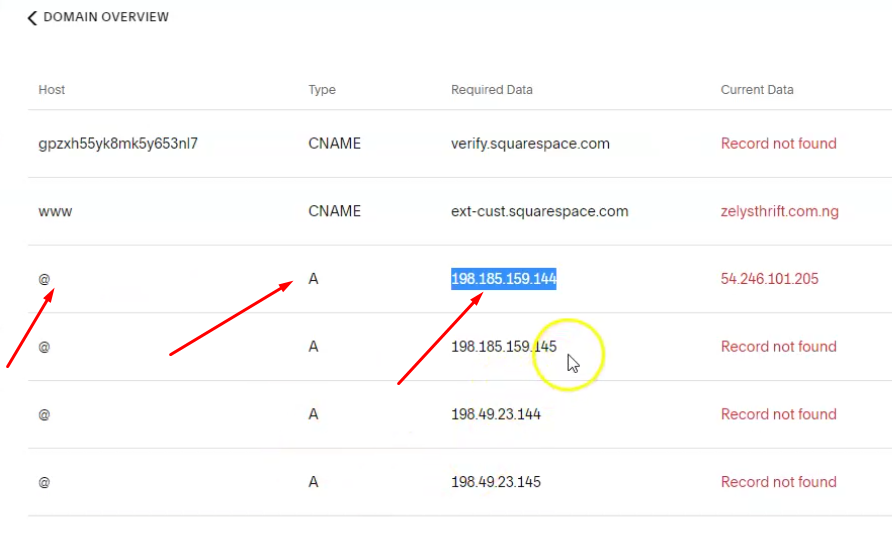Select ext-cust.squarespace.com required data

(x=539, y=211)
